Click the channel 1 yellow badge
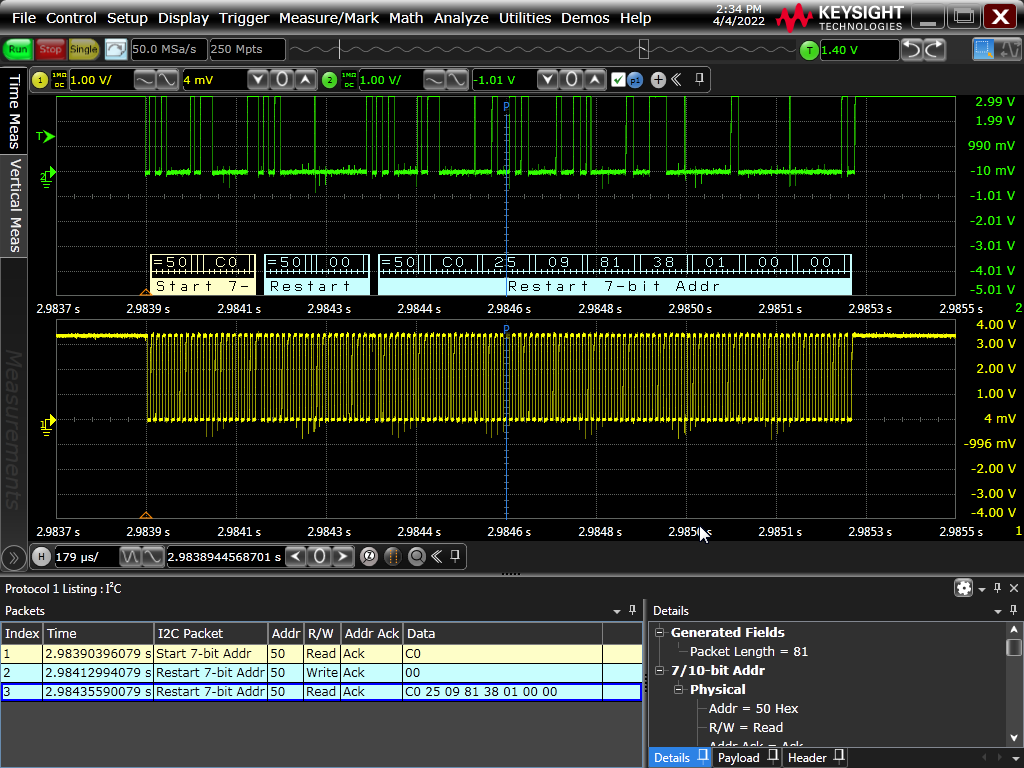Image resolution: width=1024 pixels, height=768 pixels. (x=40, y=80)
